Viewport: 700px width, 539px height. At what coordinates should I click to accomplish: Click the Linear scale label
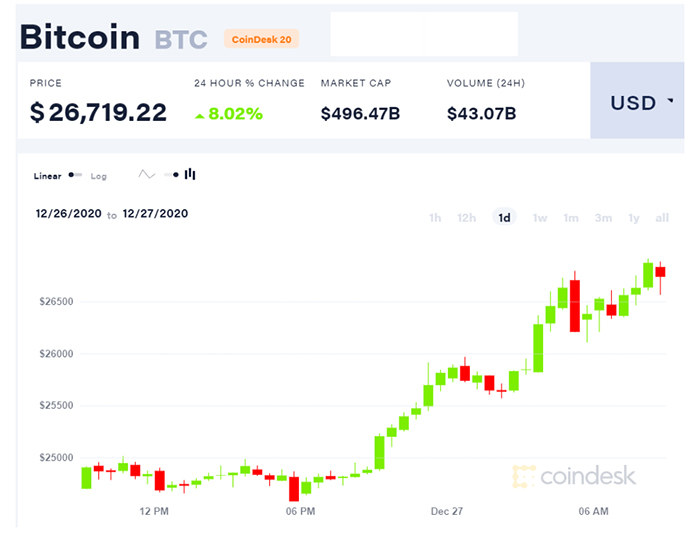tap(47, 176)
